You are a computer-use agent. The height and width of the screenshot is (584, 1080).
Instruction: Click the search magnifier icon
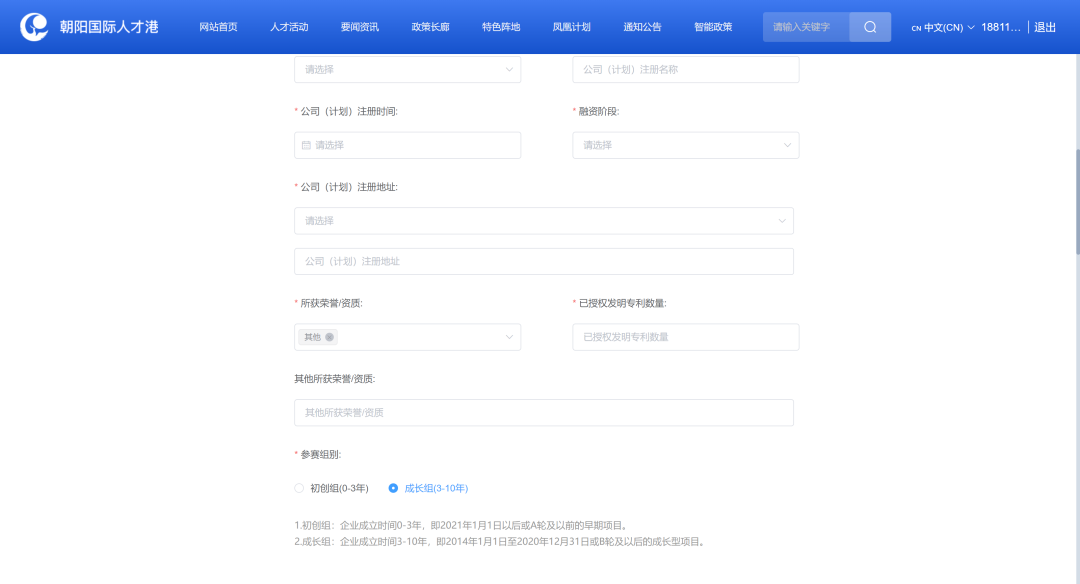pos(870,27)
